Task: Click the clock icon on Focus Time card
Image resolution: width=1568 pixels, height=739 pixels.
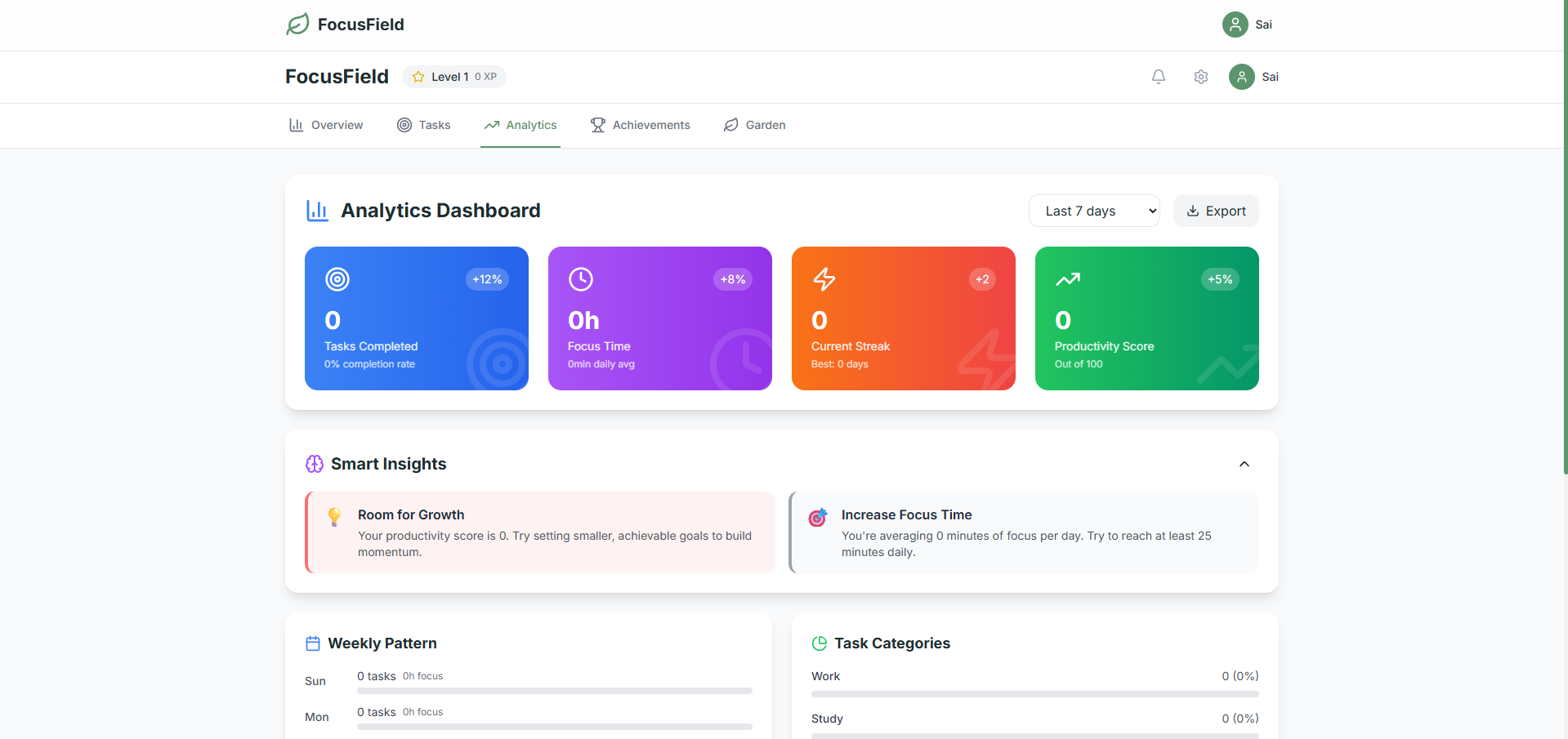Action: 581,279
